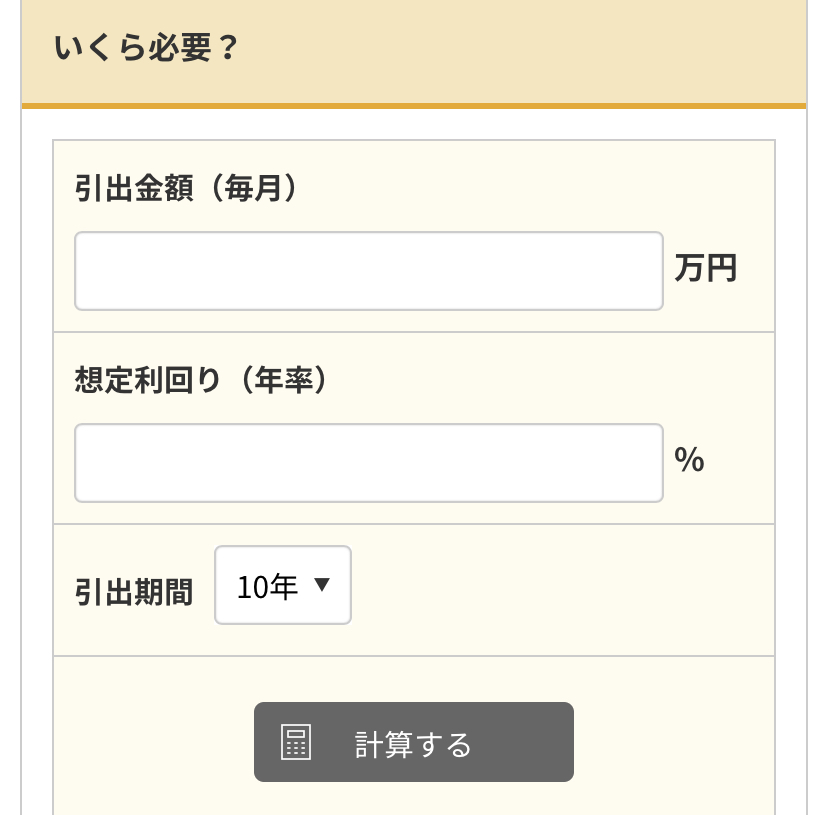Click the 引出期間 label
This screenshot has width=828, height=815.
[134, 592]
